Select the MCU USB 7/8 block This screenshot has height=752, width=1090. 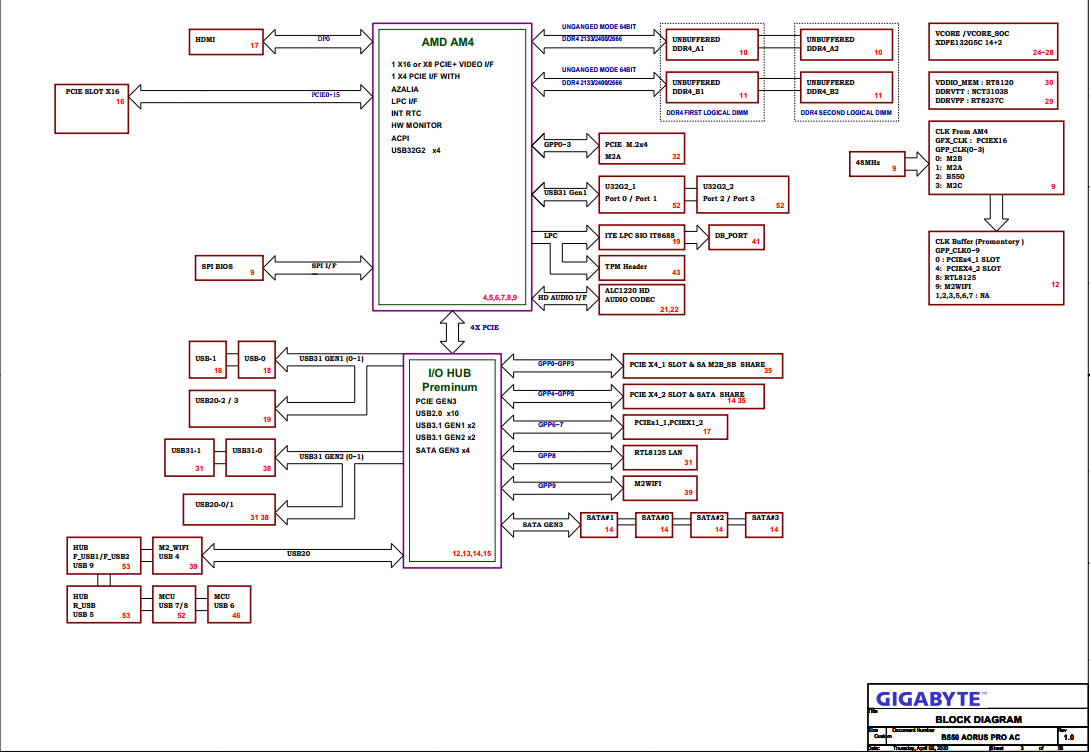pos(174,605)
